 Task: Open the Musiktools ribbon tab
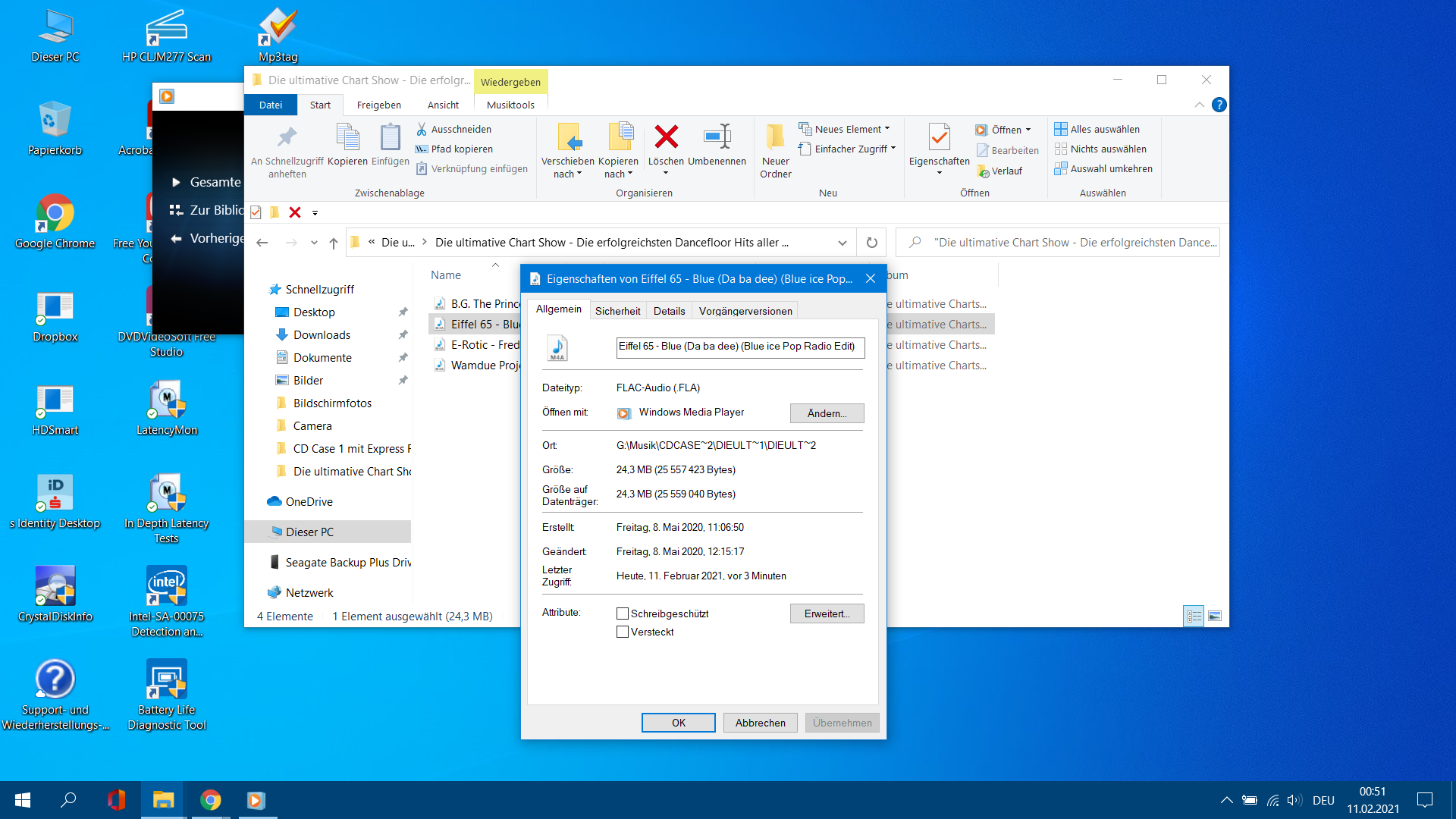[510, 105]
